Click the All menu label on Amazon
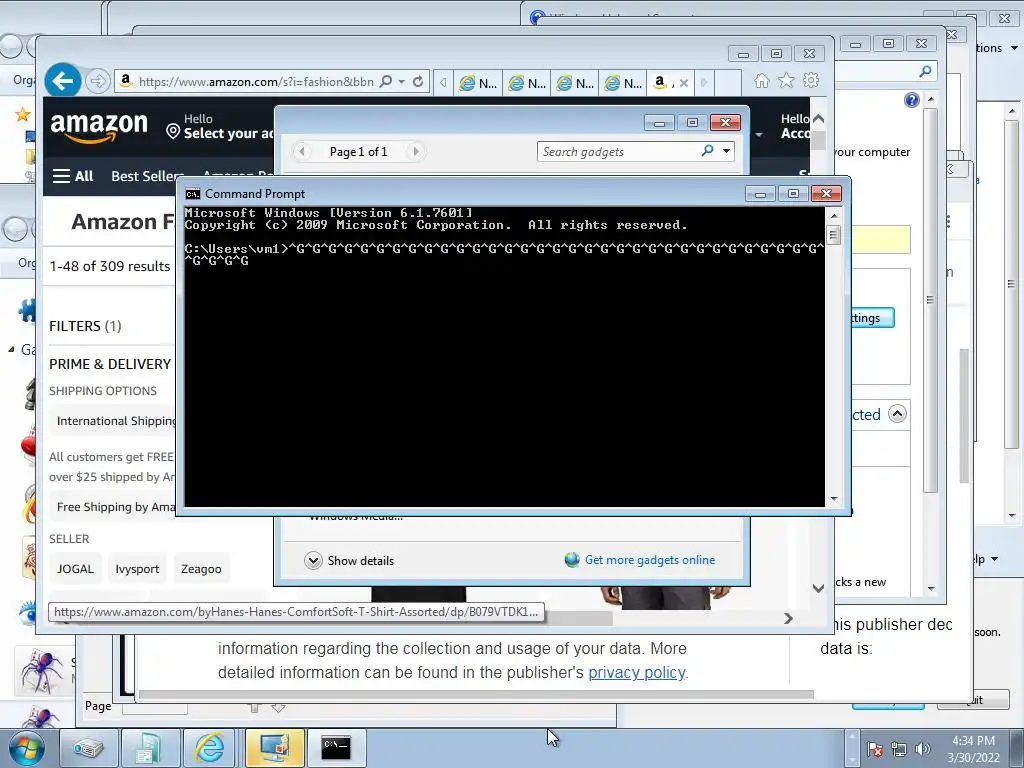 click(84, 176)
